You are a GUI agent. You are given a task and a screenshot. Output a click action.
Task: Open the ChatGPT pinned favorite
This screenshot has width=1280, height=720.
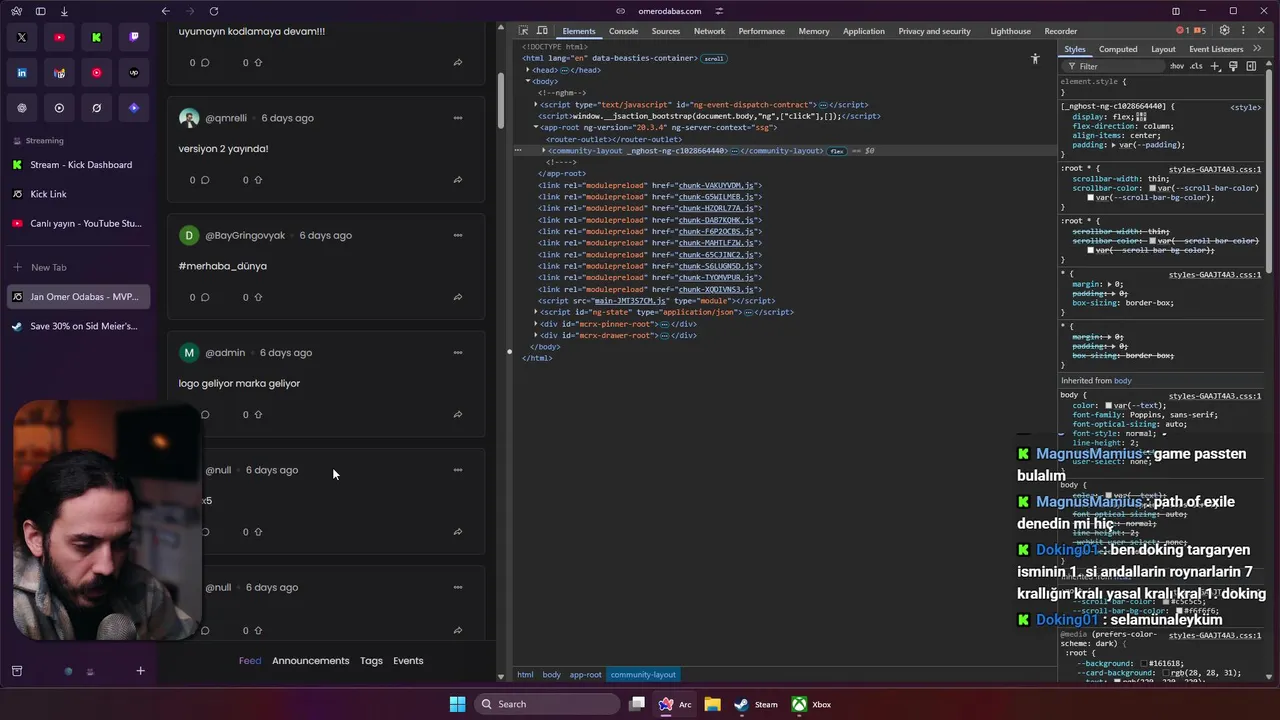[22, 108]
